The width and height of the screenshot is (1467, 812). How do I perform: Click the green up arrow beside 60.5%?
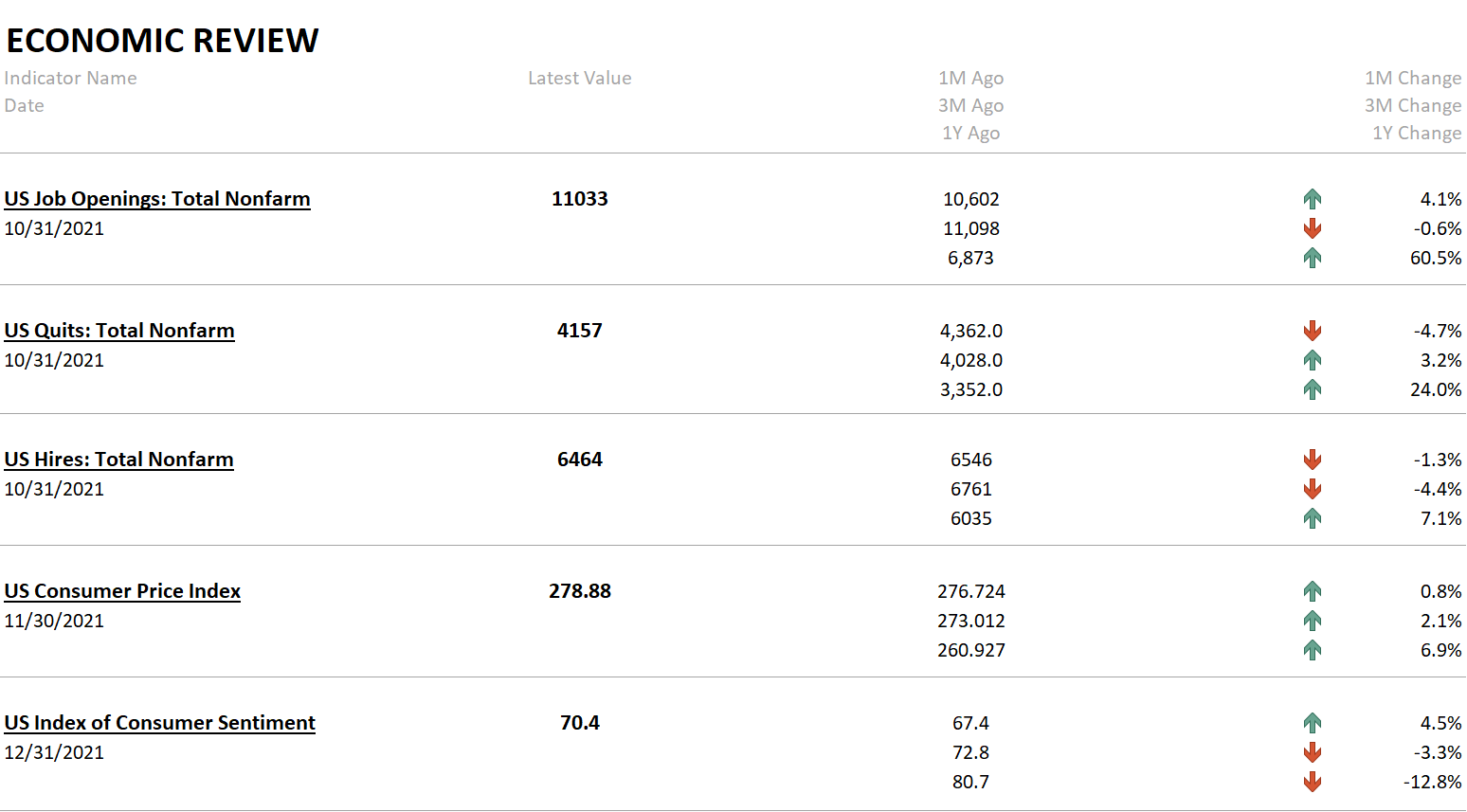pos(1313,258)
